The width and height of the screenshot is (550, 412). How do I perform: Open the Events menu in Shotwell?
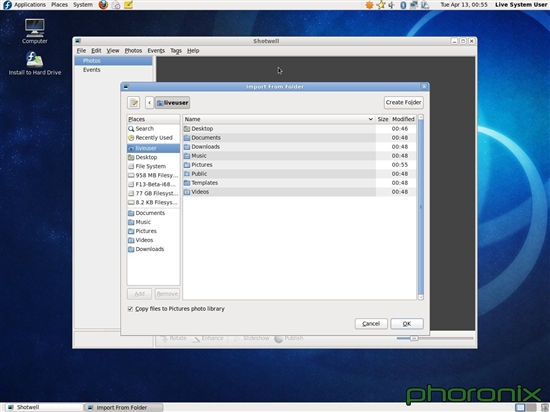(x=156, y=51)
